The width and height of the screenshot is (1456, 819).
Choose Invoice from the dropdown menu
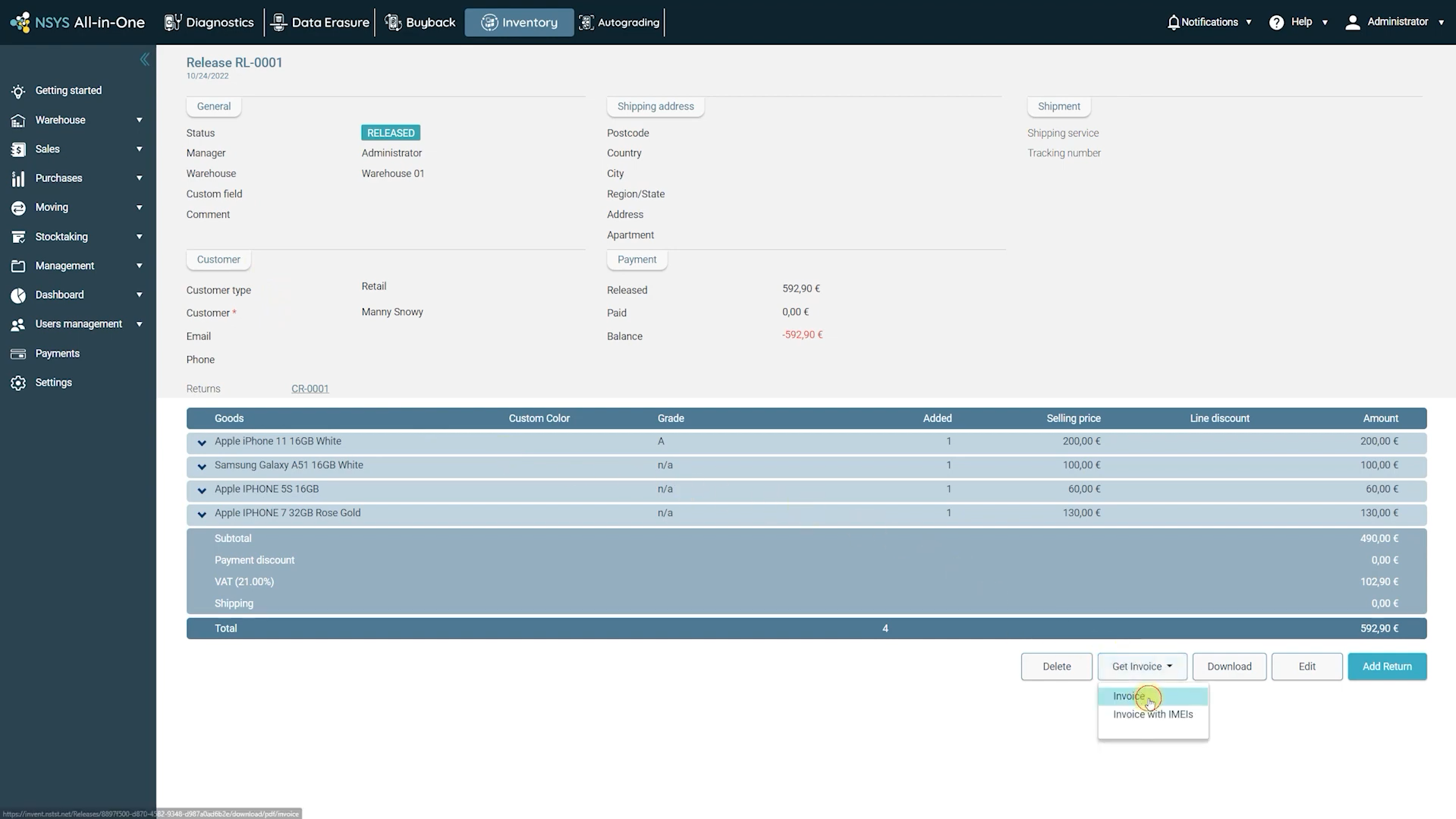tap(1153, 696)
